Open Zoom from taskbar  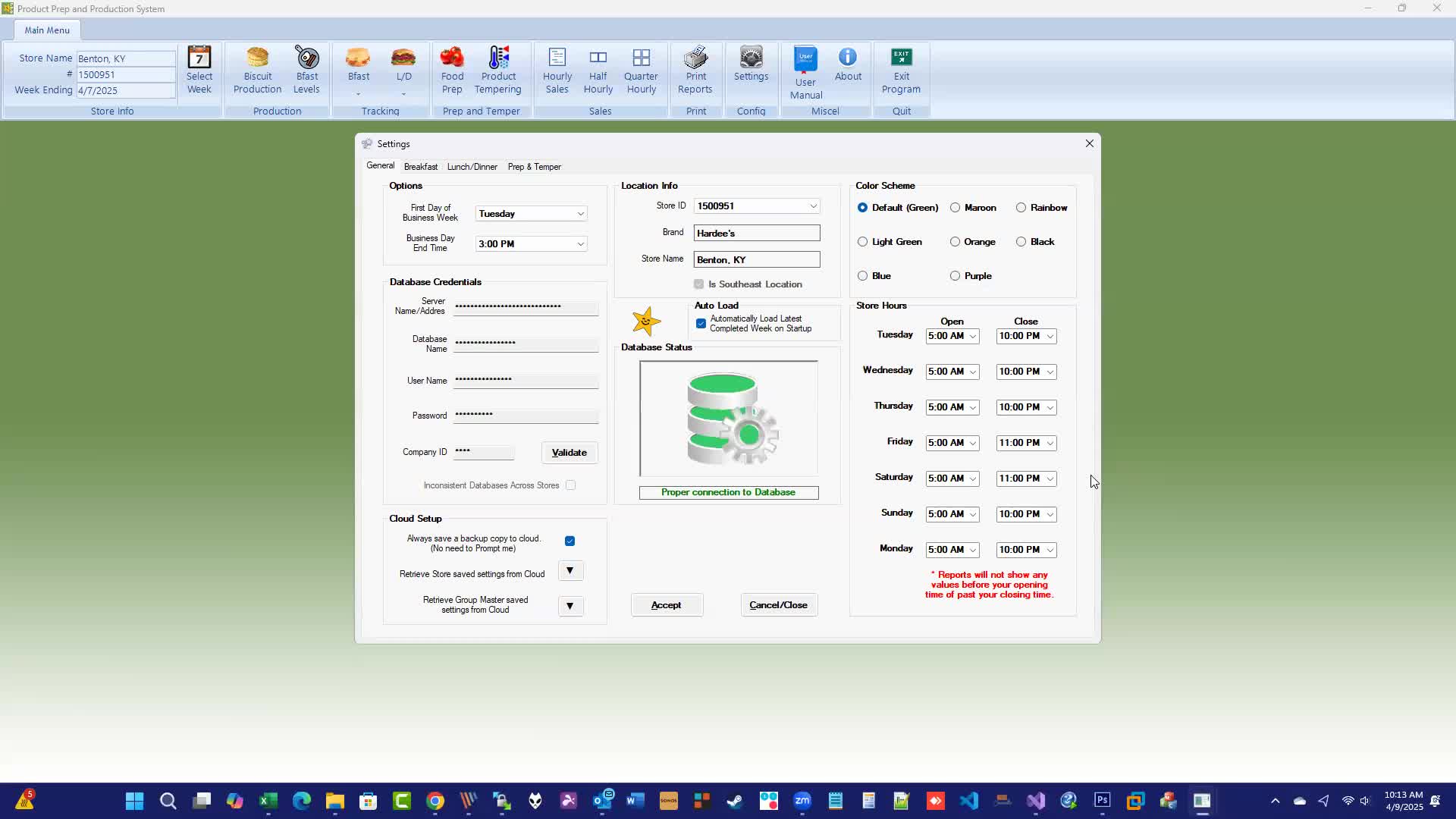[802, 801]
